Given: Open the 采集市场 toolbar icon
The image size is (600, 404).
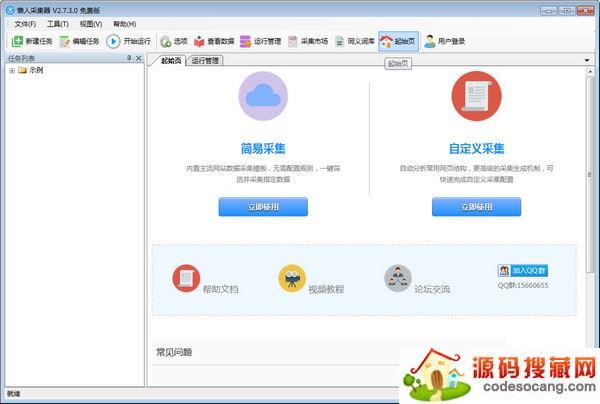Looking at the screenshot, I should (x=293, y=41).
